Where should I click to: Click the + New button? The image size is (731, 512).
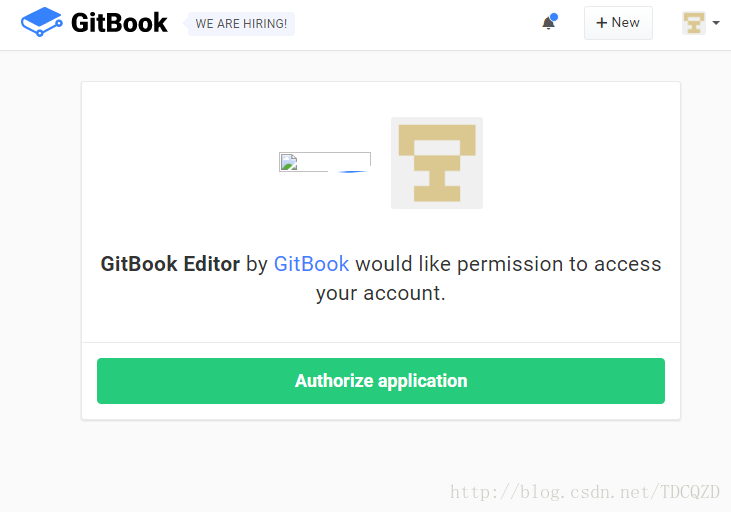618,23
